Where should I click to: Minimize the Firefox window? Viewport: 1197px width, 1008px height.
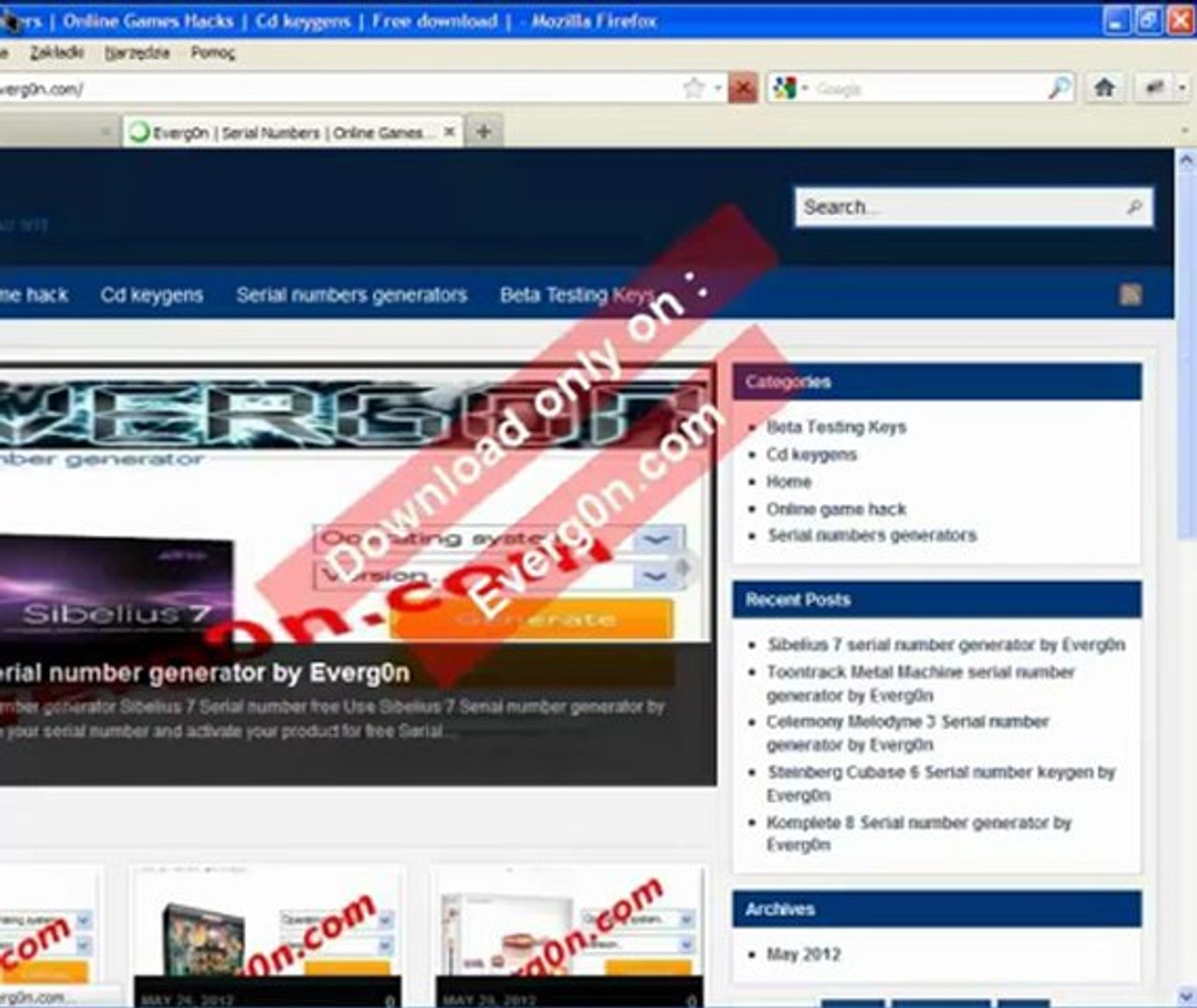(1117, 20)
